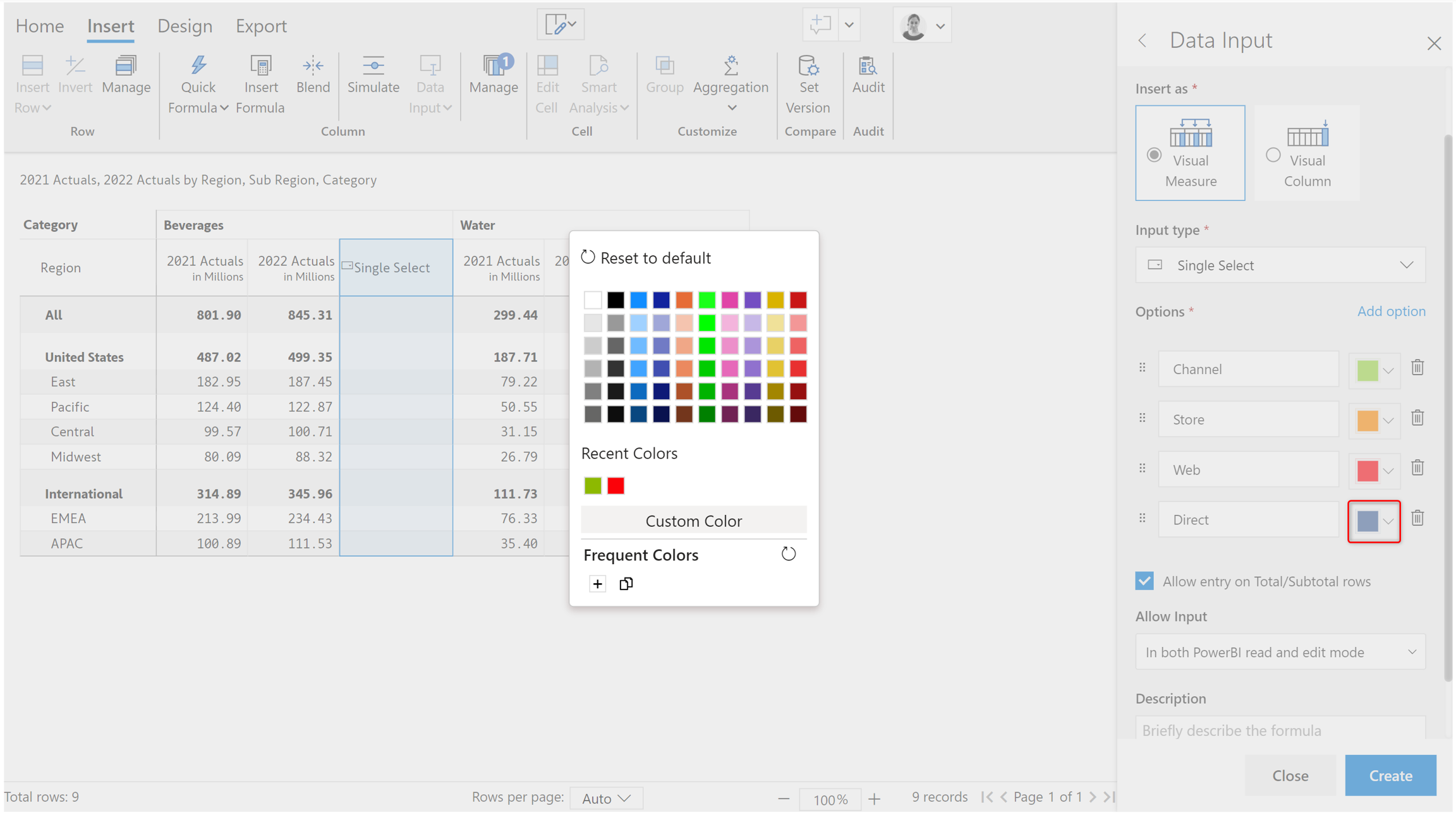The image size is (1456, 815).
Task: Expand the Allow Input mode dropdown
Action: point(1280,652)
